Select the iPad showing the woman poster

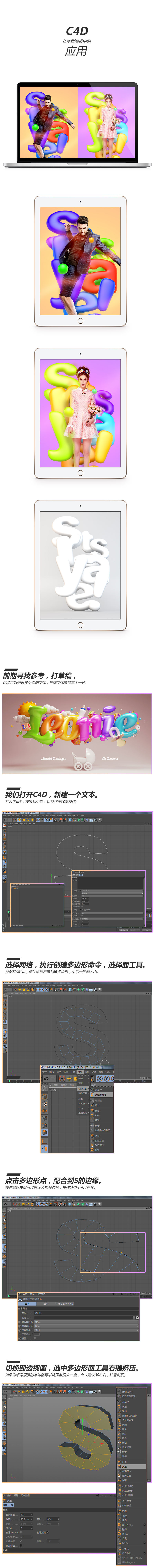point(80,413)
